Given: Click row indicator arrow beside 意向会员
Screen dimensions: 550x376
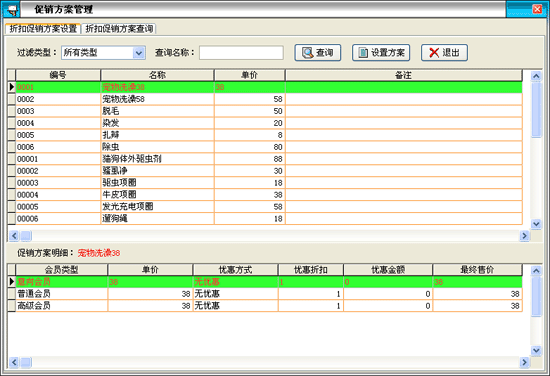Looking at the screenshot, I should coord(12,282).
